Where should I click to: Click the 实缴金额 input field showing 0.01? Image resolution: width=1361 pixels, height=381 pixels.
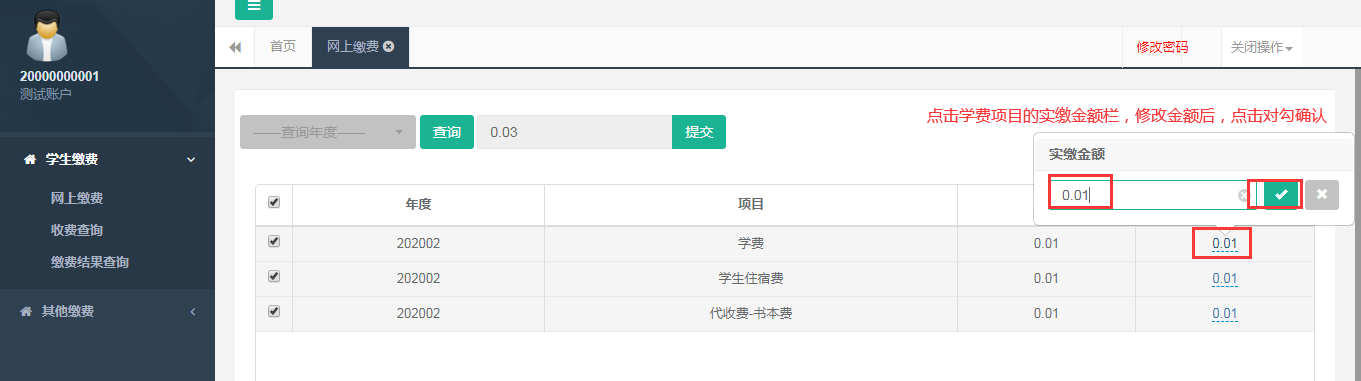coord(1146,195)
